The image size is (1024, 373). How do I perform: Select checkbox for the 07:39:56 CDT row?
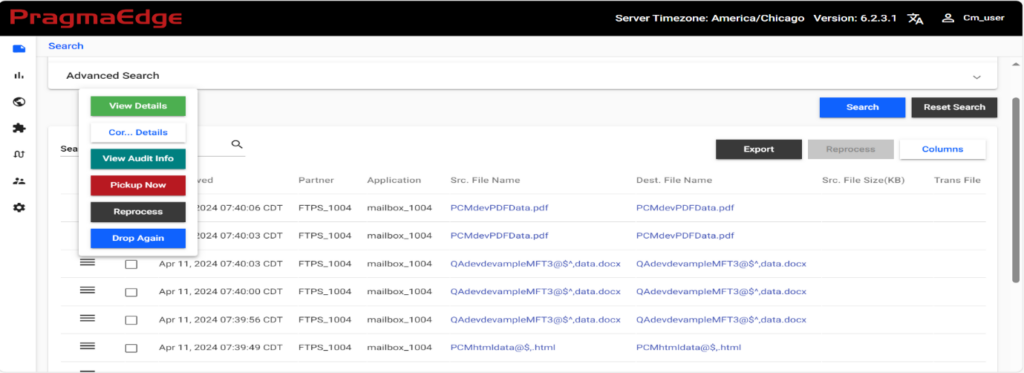click(131, 320)
